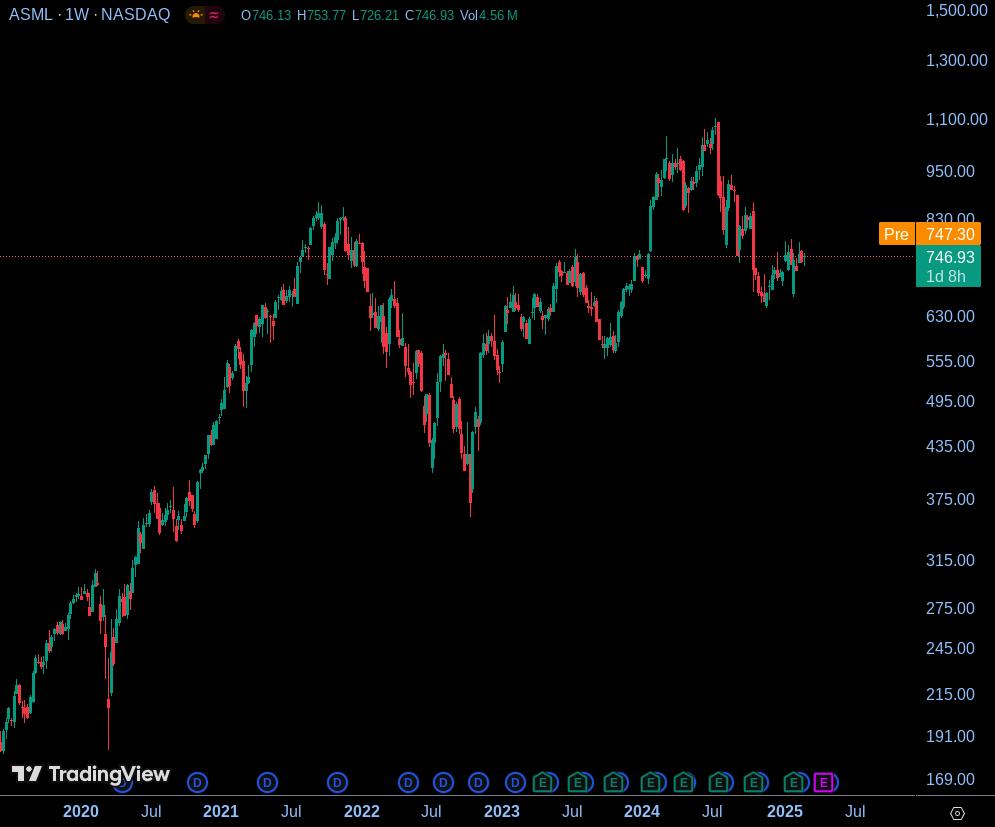Click the 2021 label on time axis
Screen dimensions: 995x827
pos(221,812)
